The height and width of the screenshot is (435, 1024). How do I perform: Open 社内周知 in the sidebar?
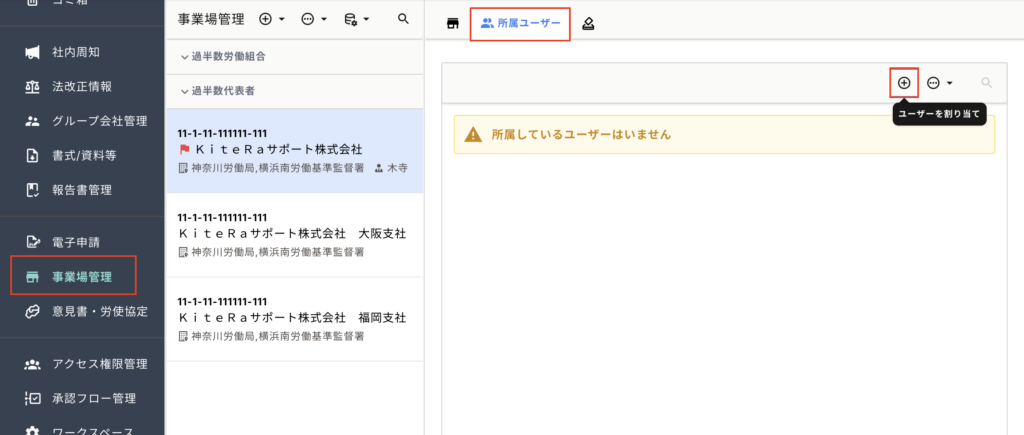(75, 52)
